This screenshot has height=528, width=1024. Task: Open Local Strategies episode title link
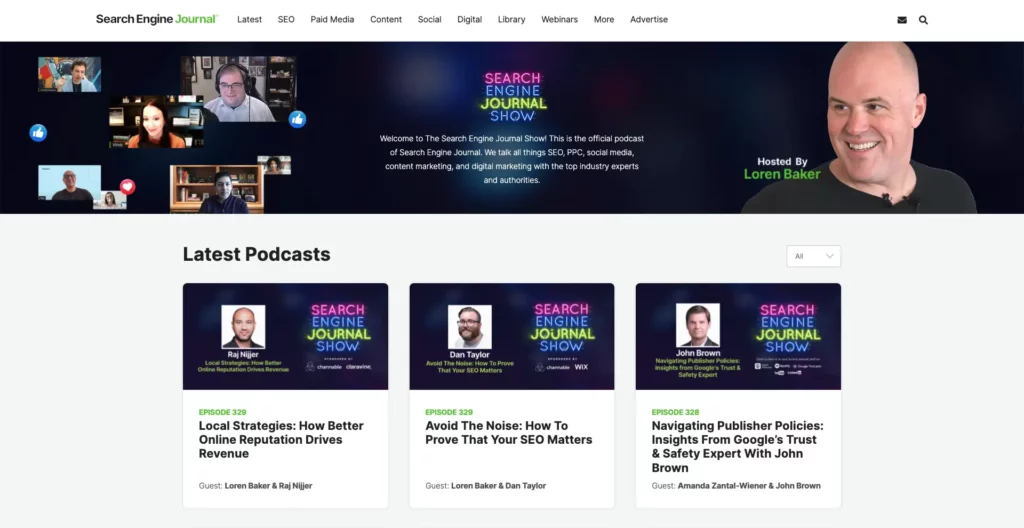[x=281, y=440]
